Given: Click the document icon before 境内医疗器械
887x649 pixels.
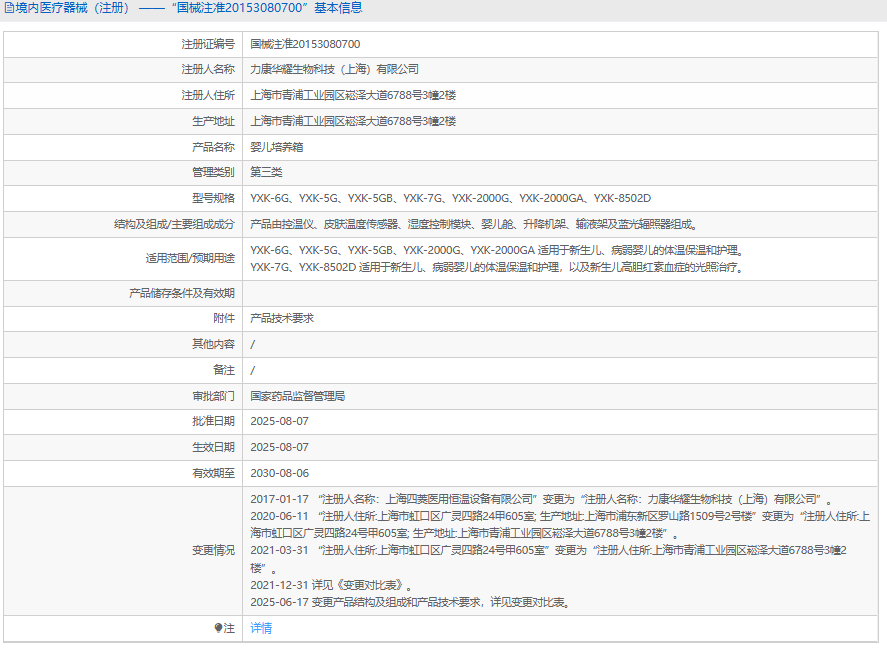Looking at the screenshot, I should [9, 8].
